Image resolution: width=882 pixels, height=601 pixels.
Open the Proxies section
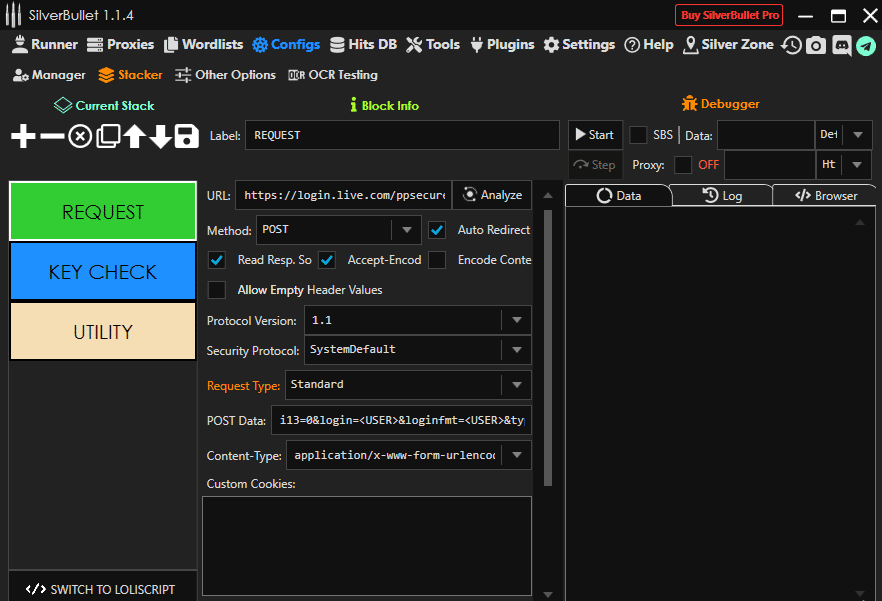tap(120, 44)
